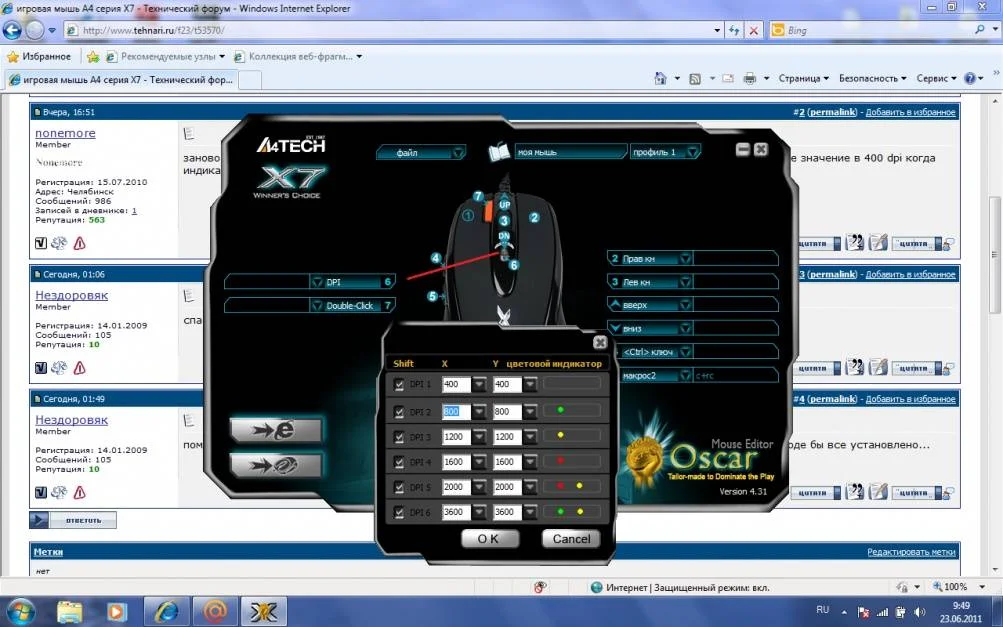Screen dimensions: 1003x627
Task: Click the Bing search magnifier icon
Action: pyautogui.click(x=979, y=30)
